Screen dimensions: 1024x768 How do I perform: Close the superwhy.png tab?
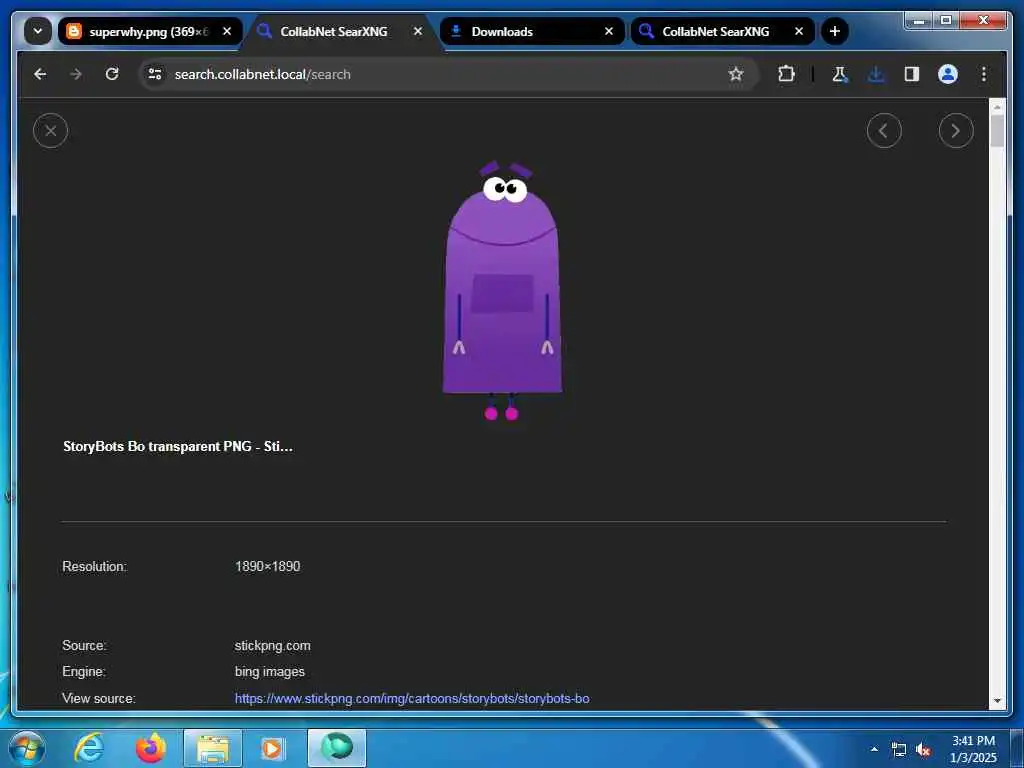[227, 31]
